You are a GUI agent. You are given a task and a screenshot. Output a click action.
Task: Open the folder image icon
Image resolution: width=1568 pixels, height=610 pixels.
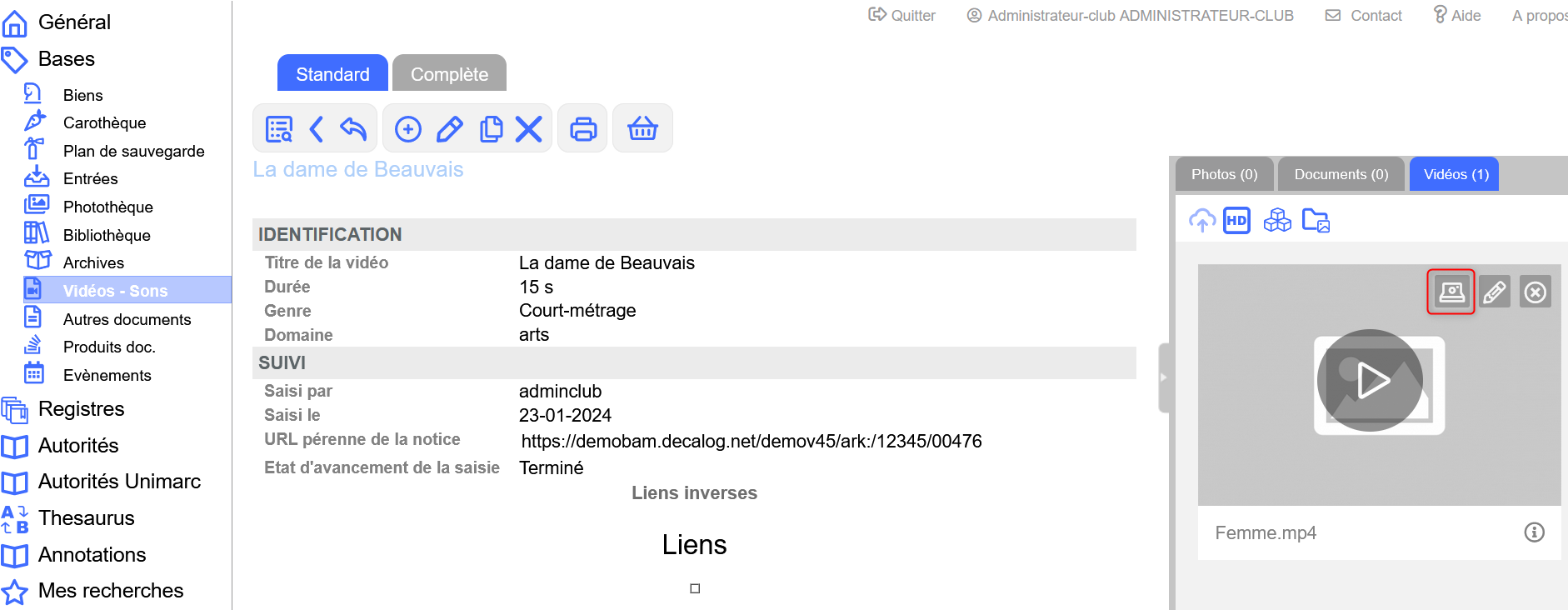tap(1316, 221)
